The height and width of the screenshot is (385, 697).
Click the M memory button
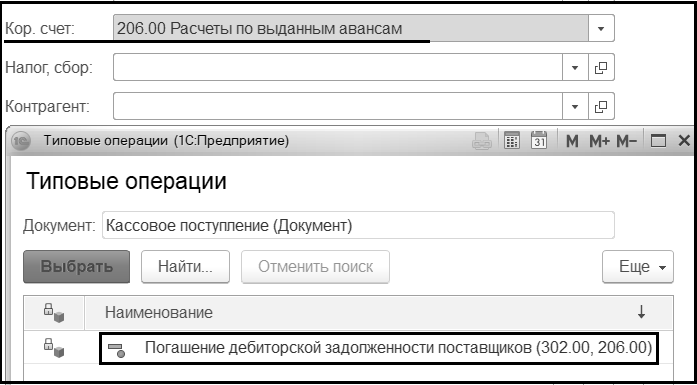pyautogui.click(x=573, y=141)
